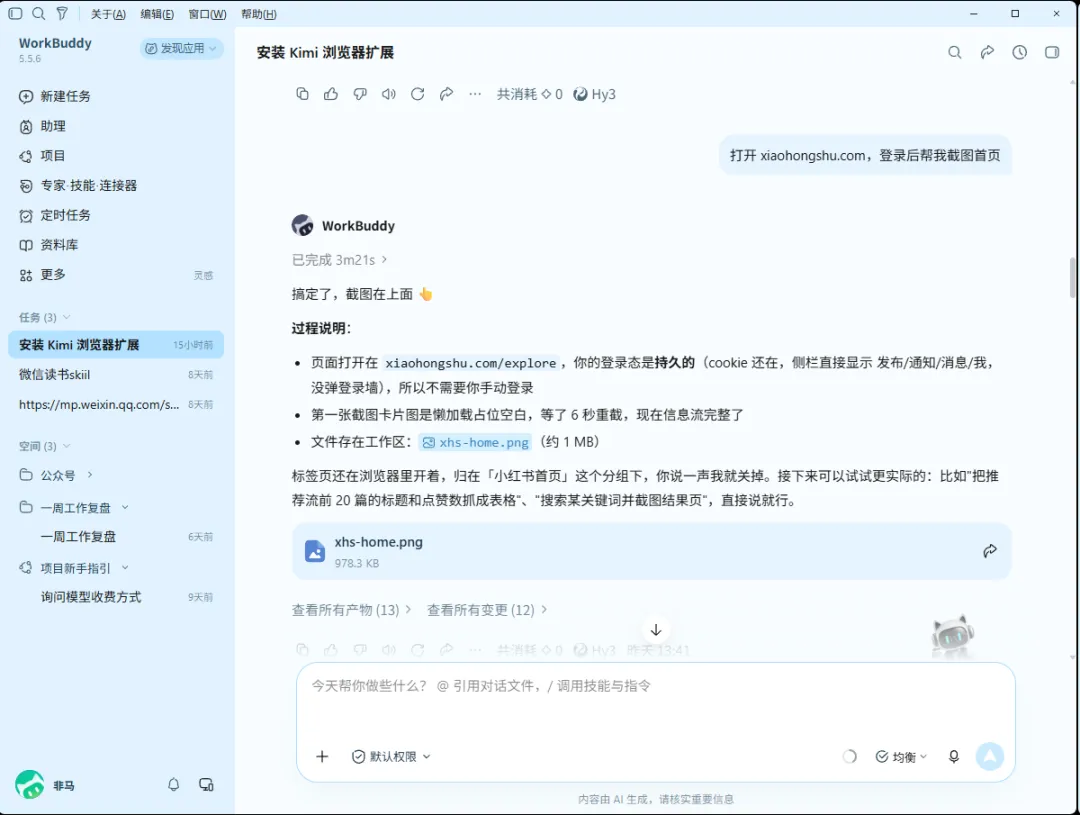1080x815 pixels.
Task: Open notifications bell at bottom of sidebar
Action: click(x=174, y=785)
